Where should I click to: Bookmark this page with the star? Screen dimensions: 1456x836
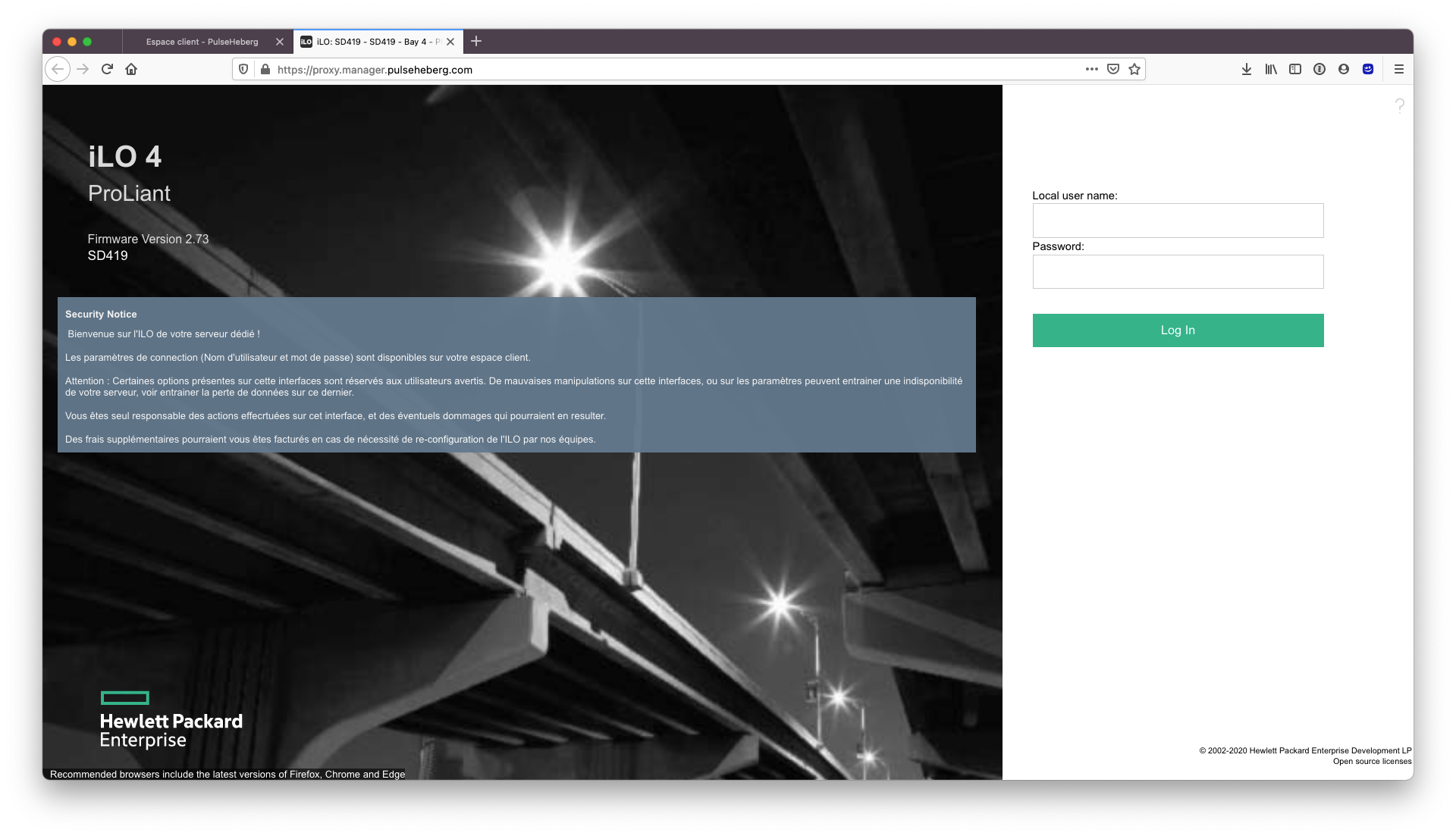click(x=1134, y=69)
